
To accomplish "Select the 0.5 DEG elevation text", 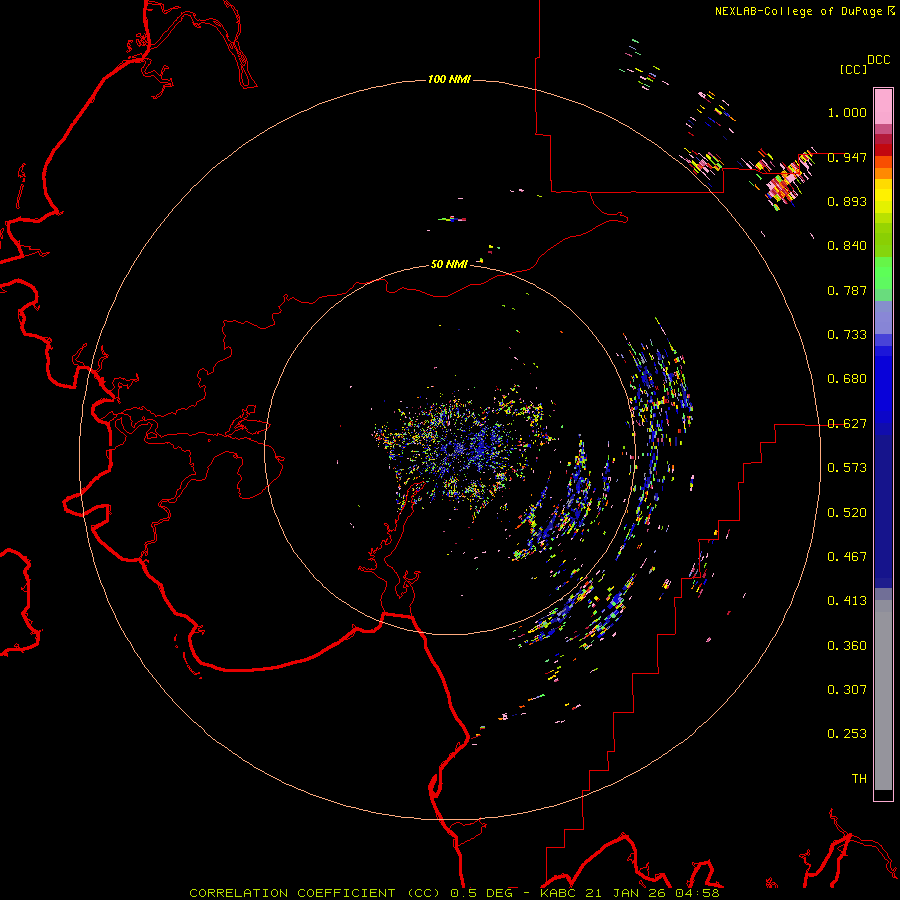I will [x=483, y=893].
